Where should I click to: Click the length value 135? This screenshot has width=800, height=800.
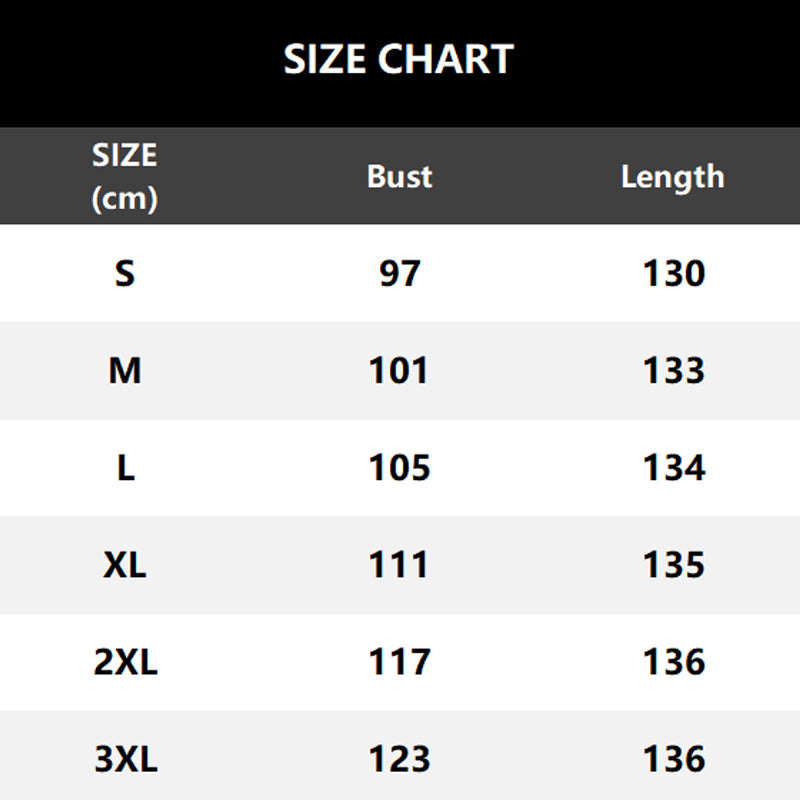(673, 565)
